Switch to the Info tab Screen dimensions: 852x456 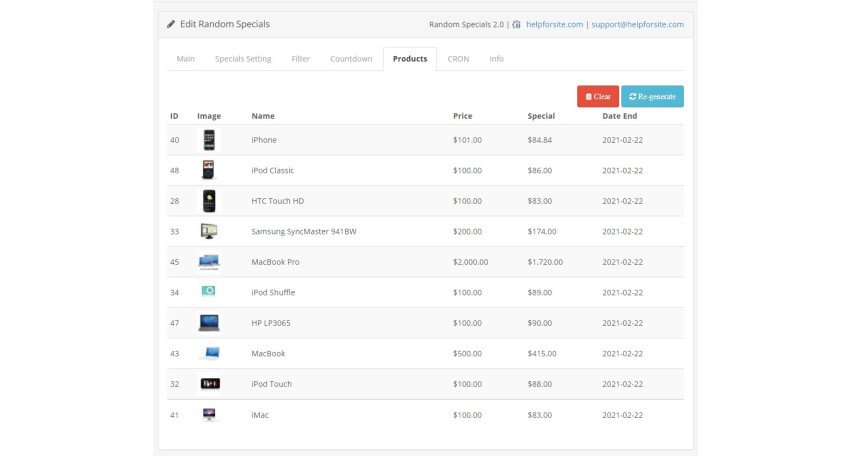pos(496,59)
